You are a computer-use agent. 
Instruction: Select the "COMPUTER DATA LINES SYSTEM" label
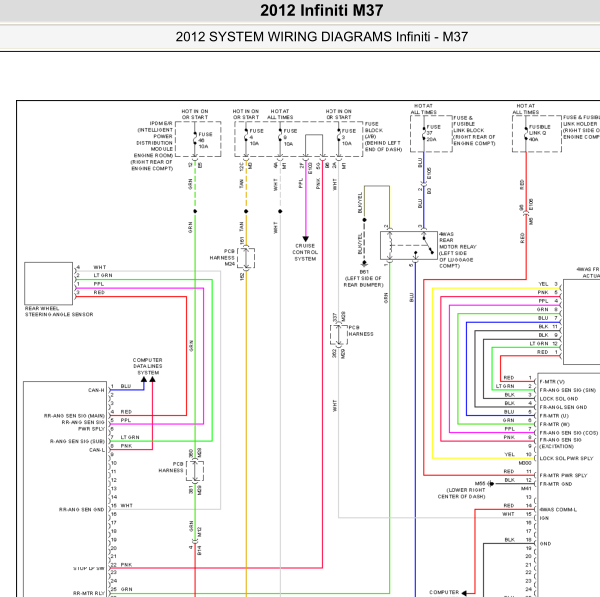tap(148, 366)
